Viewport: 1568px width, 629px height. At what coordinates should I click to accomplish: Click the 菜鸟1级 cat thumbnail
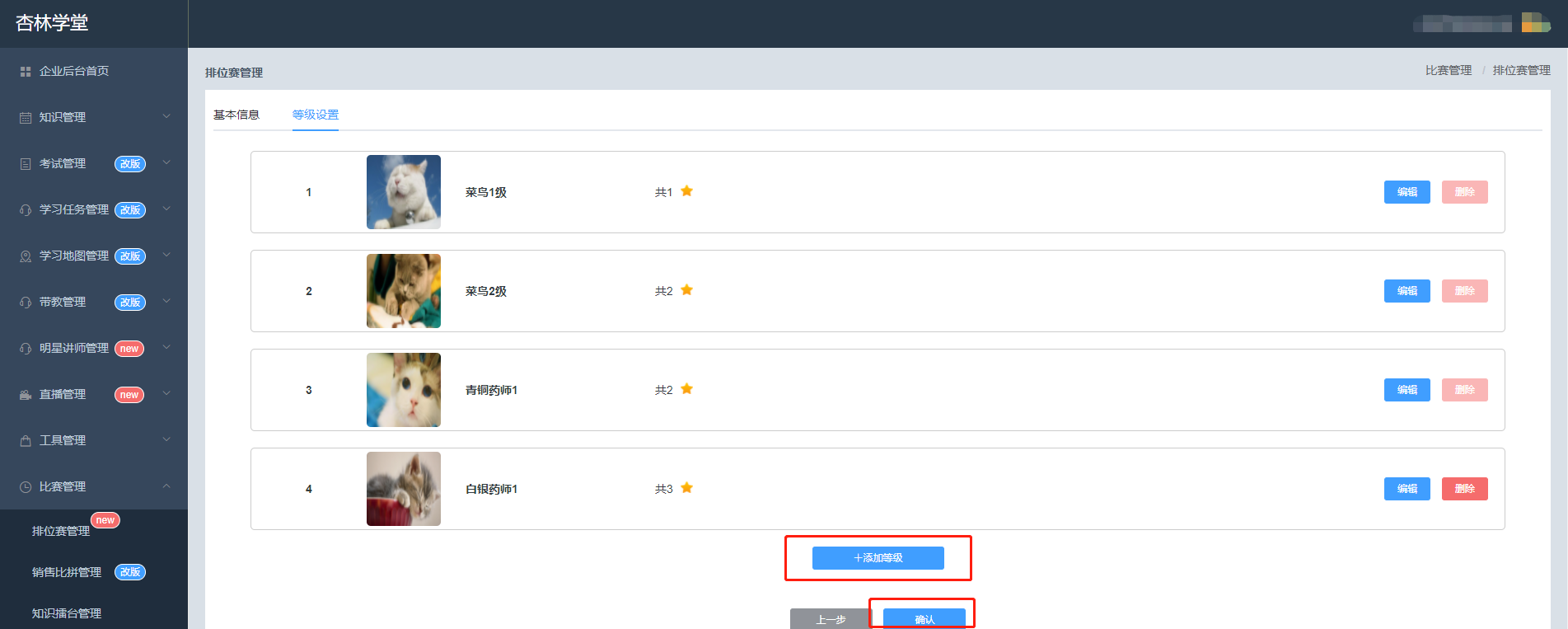click(x=404, y=192)
